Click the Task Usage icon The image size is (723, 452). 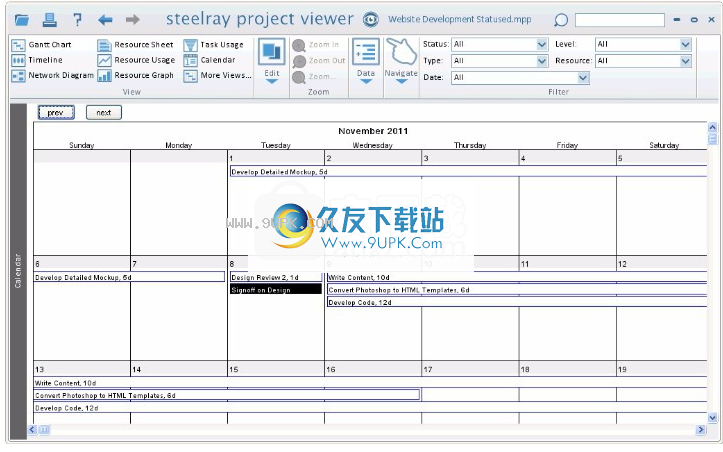click(190, 45)
